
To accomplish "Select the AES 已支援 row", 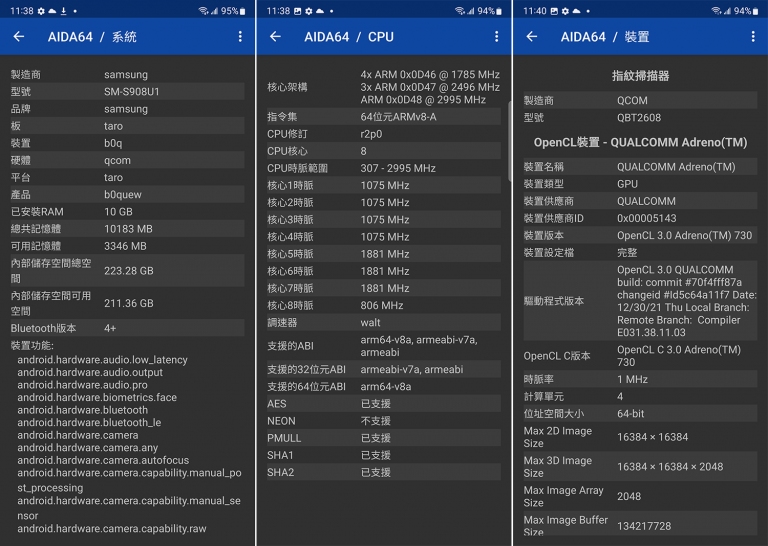I will click(384, 404).
